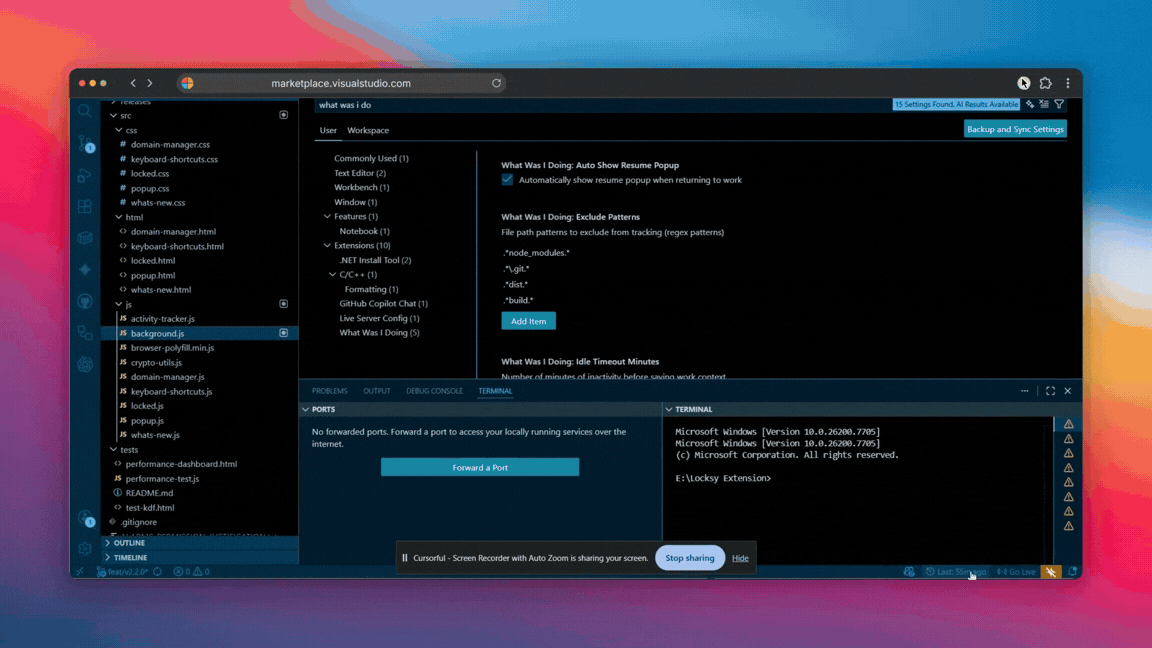This screenshot has width=1152, height=648.
Task: Open notifications bell in status bar
Action: point(1073,572)
